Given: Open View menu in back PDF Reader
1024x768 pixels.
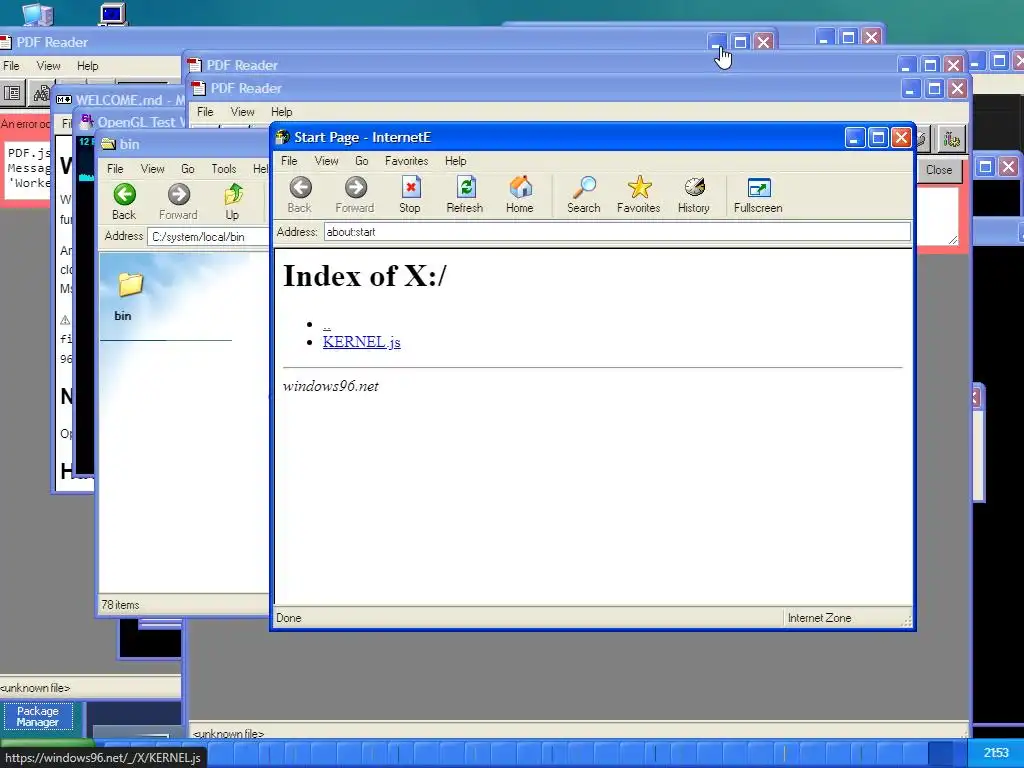Looking at the screenshot, I should pyautogui.click(x=48, y=66).
